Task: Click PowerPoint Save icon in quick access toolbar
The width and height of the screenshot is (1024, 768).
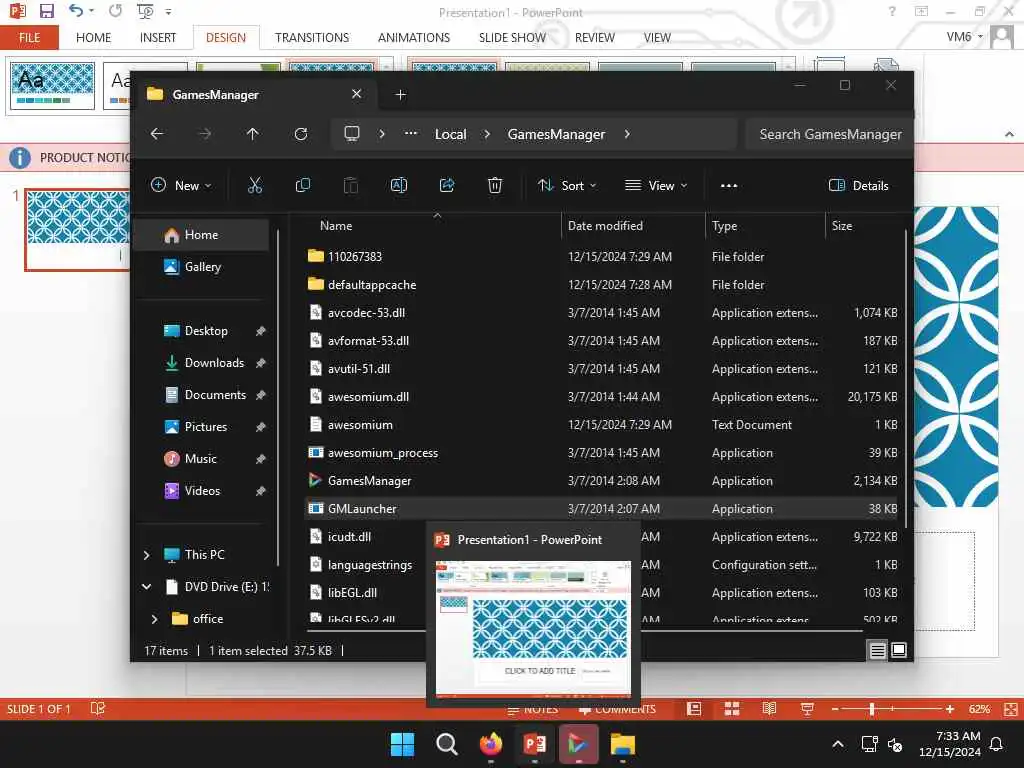Action: [46, 11]
